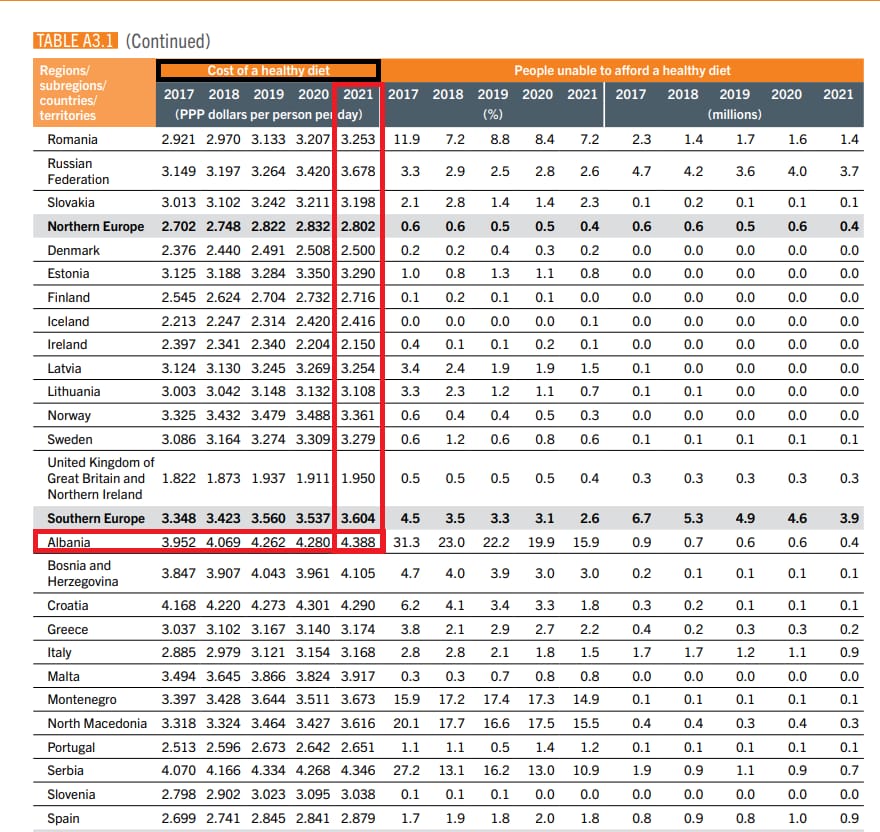Select the United Kingdom row label

click(101, 478)
